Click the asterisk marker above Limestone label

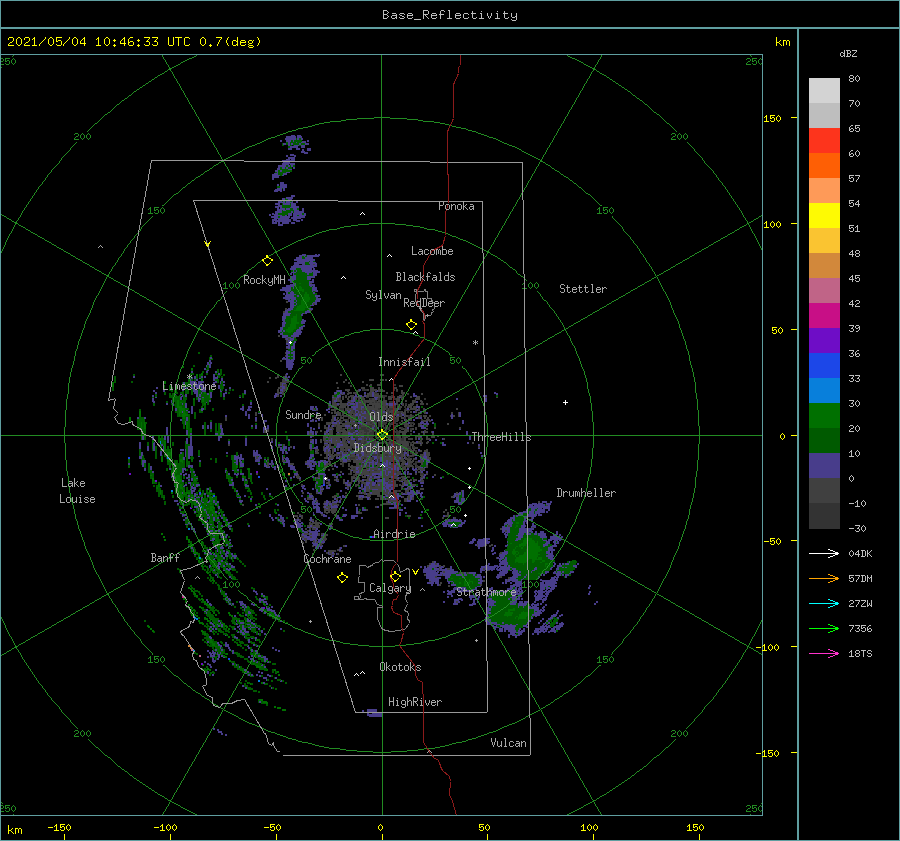(x=189, y=377)
